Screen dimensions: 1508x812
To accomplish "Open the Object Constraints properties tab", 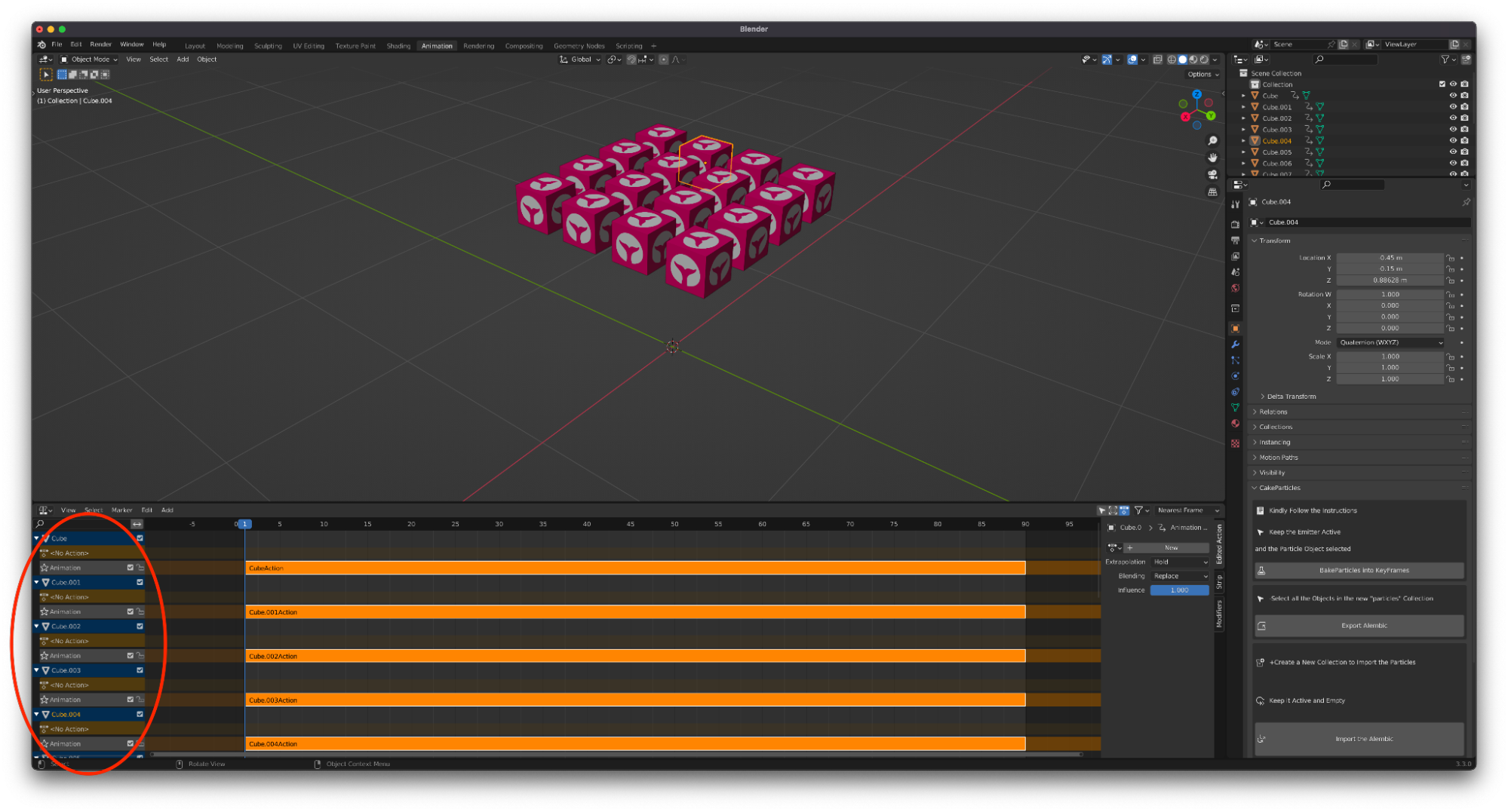I will pos(1235,391).
